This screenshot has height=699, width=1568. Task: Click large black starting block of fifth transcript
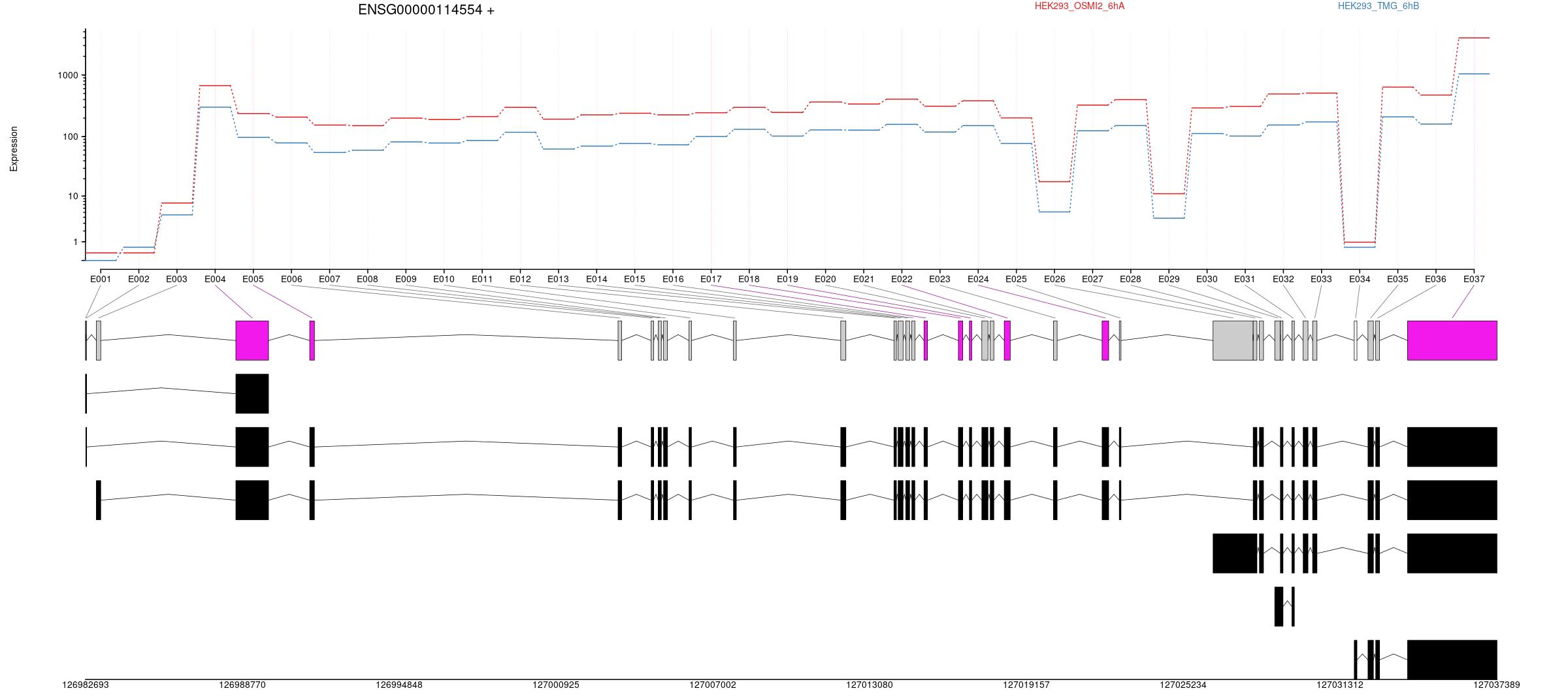point(1235,553)
